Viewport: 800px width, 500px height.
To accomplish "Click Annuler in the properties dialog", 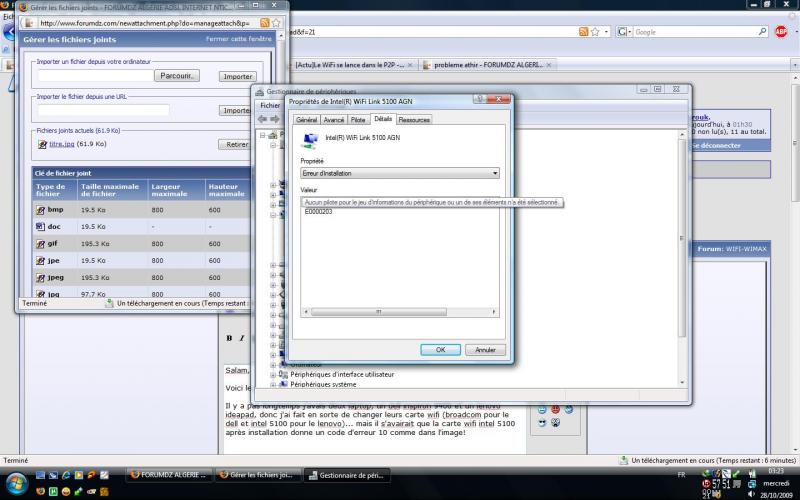I will click(485, 350).
